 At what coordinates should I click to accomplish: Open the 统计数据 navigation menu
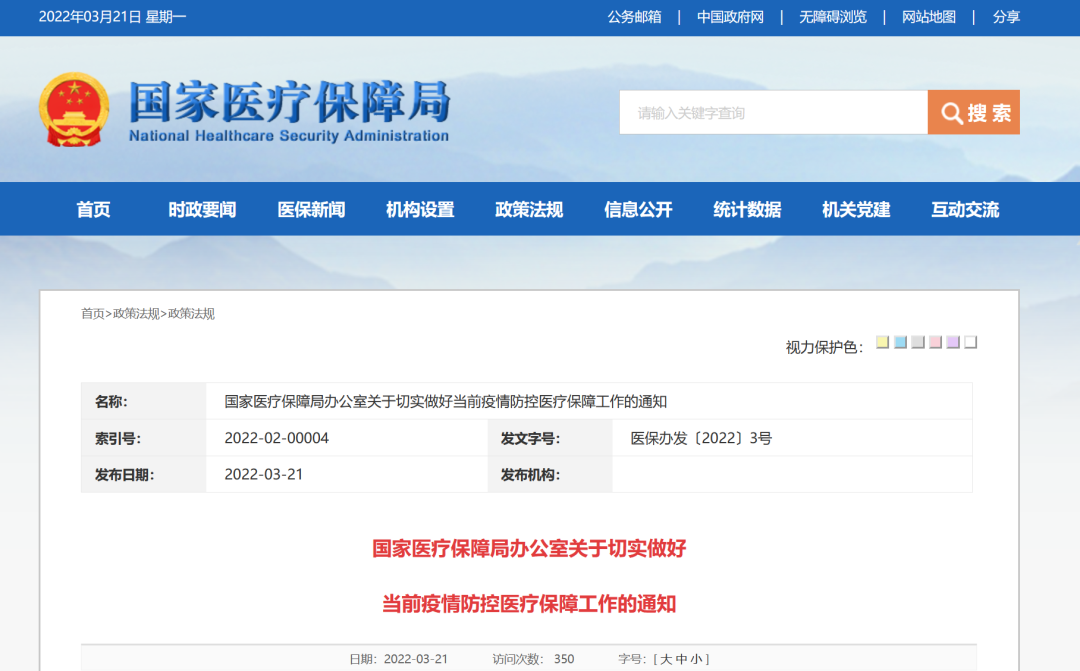point(746,209)
